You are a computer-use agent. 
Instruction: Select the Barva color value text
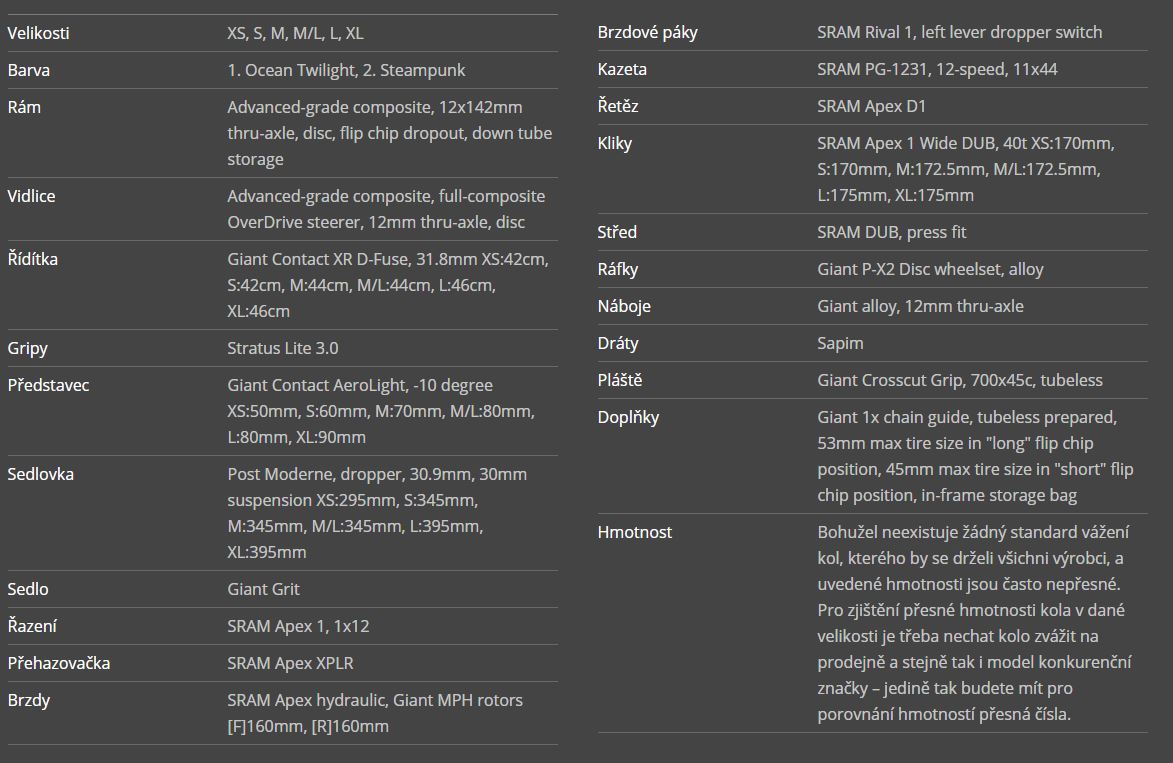pyautogui.click(x=346, y=70)
